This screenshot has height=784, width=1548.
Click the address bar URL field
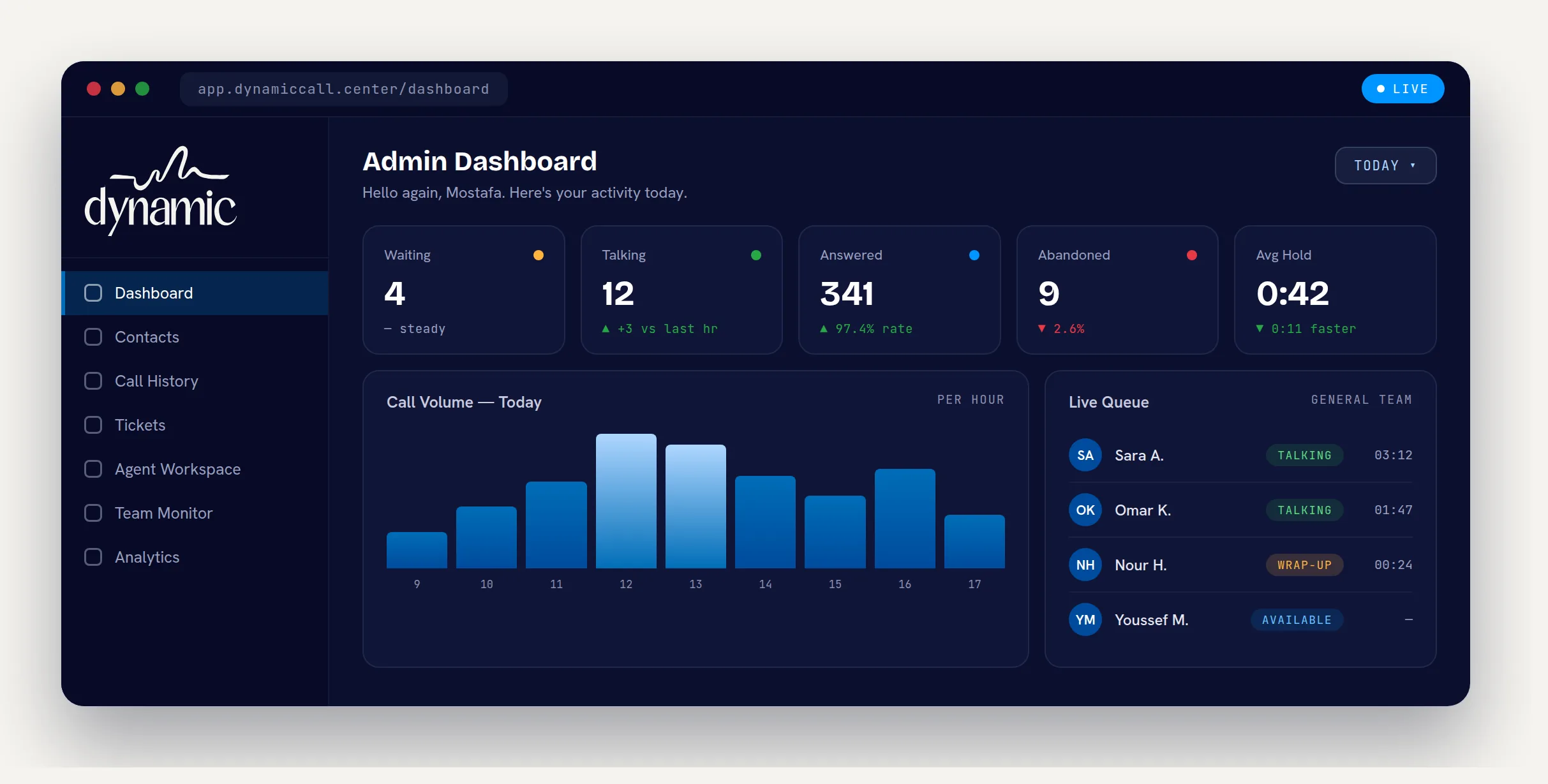point(344,89)
